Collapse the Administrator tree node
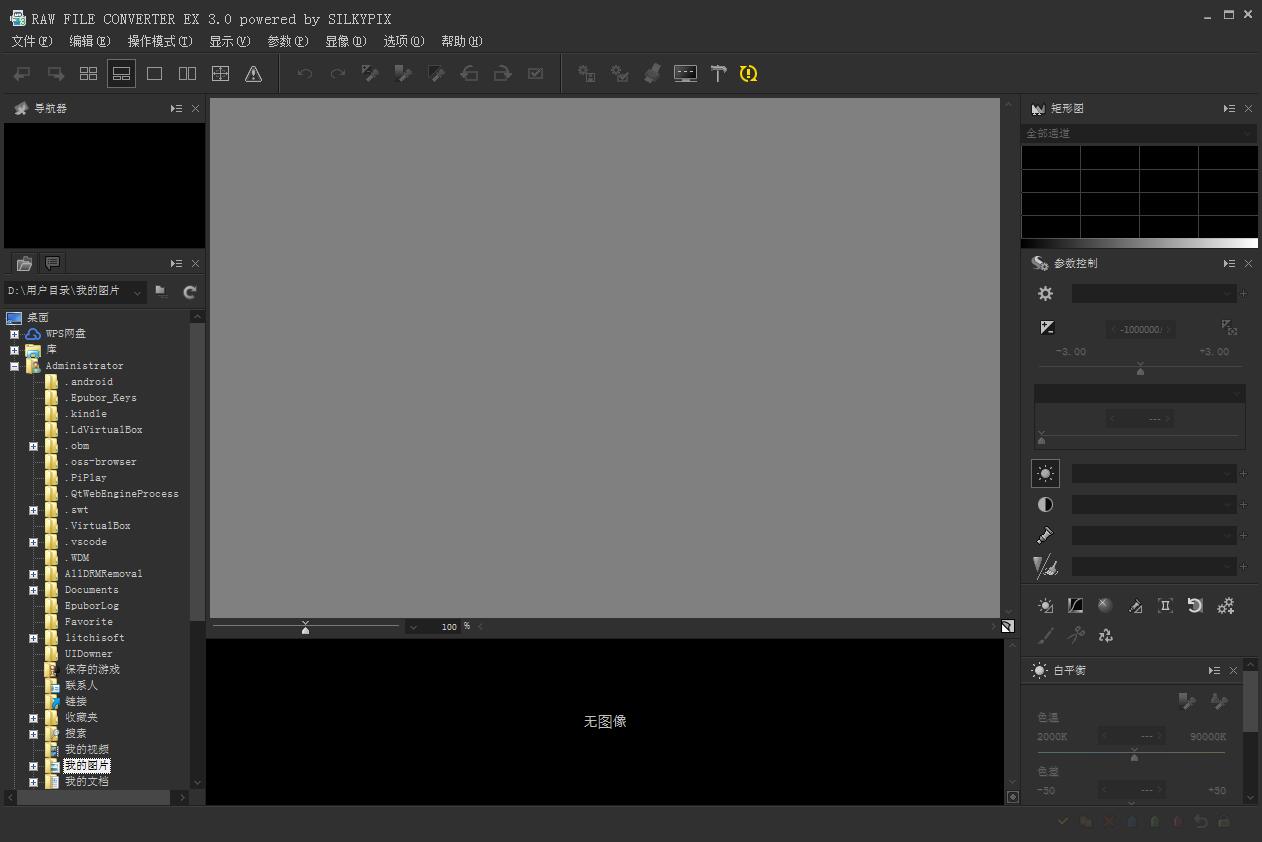1262x842 pixels. tap(14, 366)
